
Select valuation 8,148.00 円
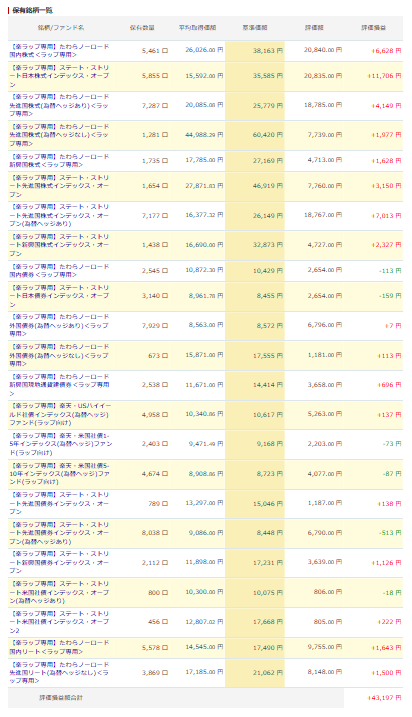coord(324,672)
